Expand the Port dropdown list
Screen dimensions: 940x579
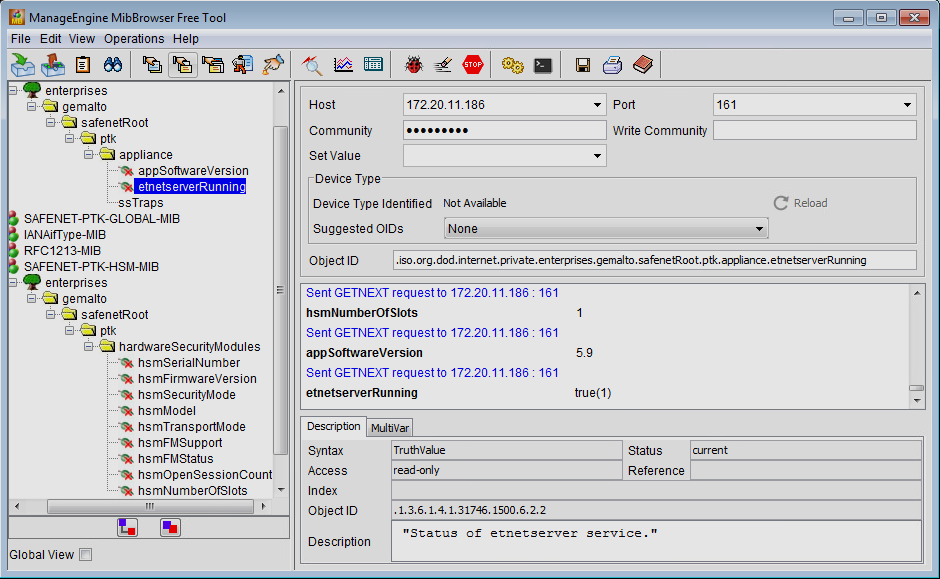907,105
